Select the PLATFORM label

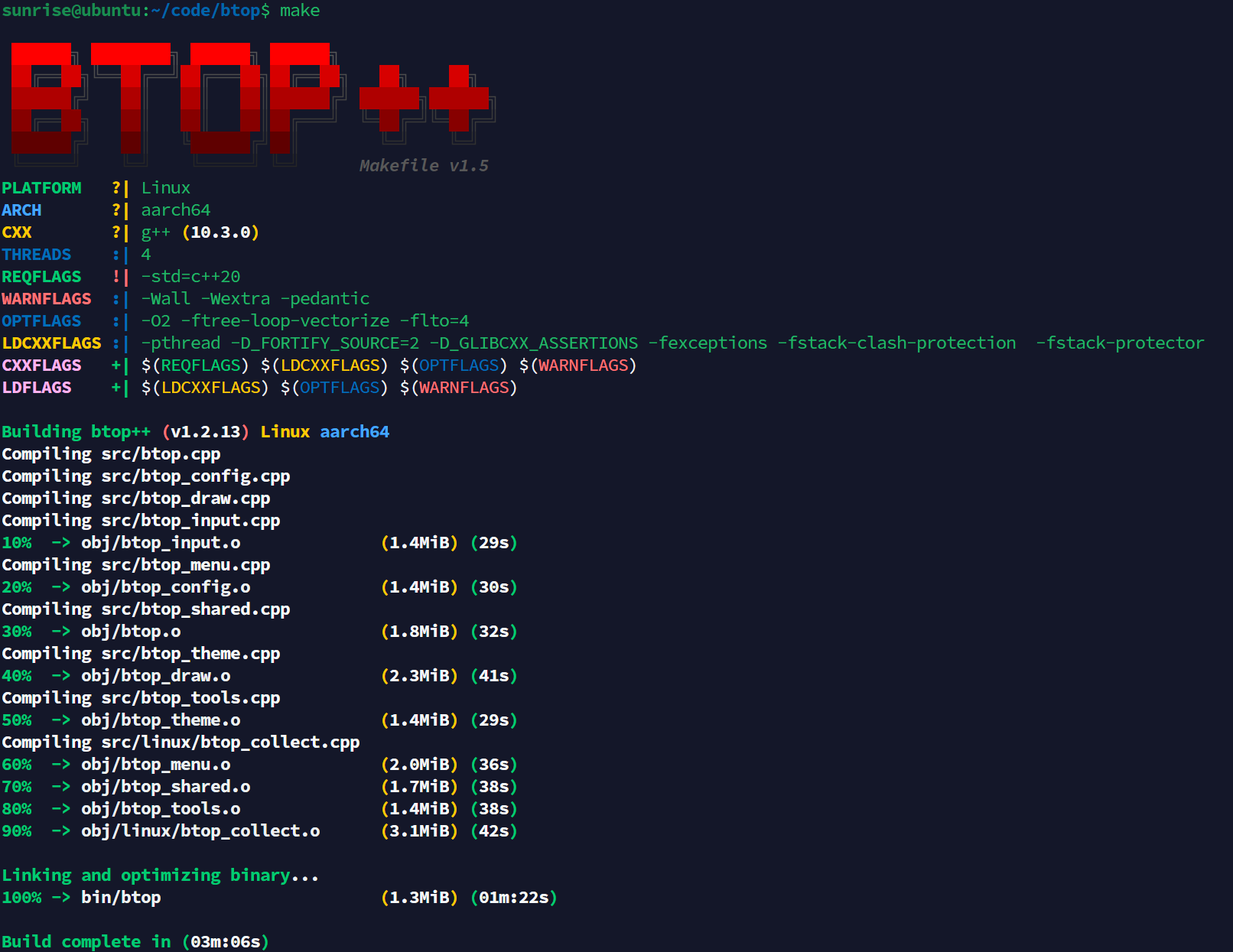tap(41, 188)
